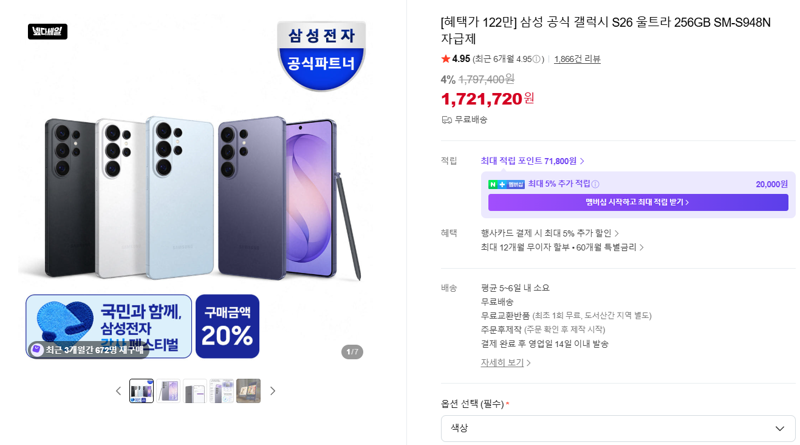The image size is (800, 445).
Task: Expand 최대 12개월 무이자 할부 details
Action: [562, 248]
